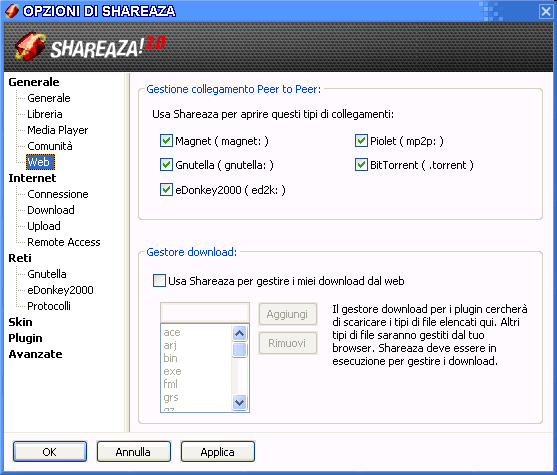Screen dimensions: 557x475
Task: Open the Connessione settings page
Action: [58, 194]
